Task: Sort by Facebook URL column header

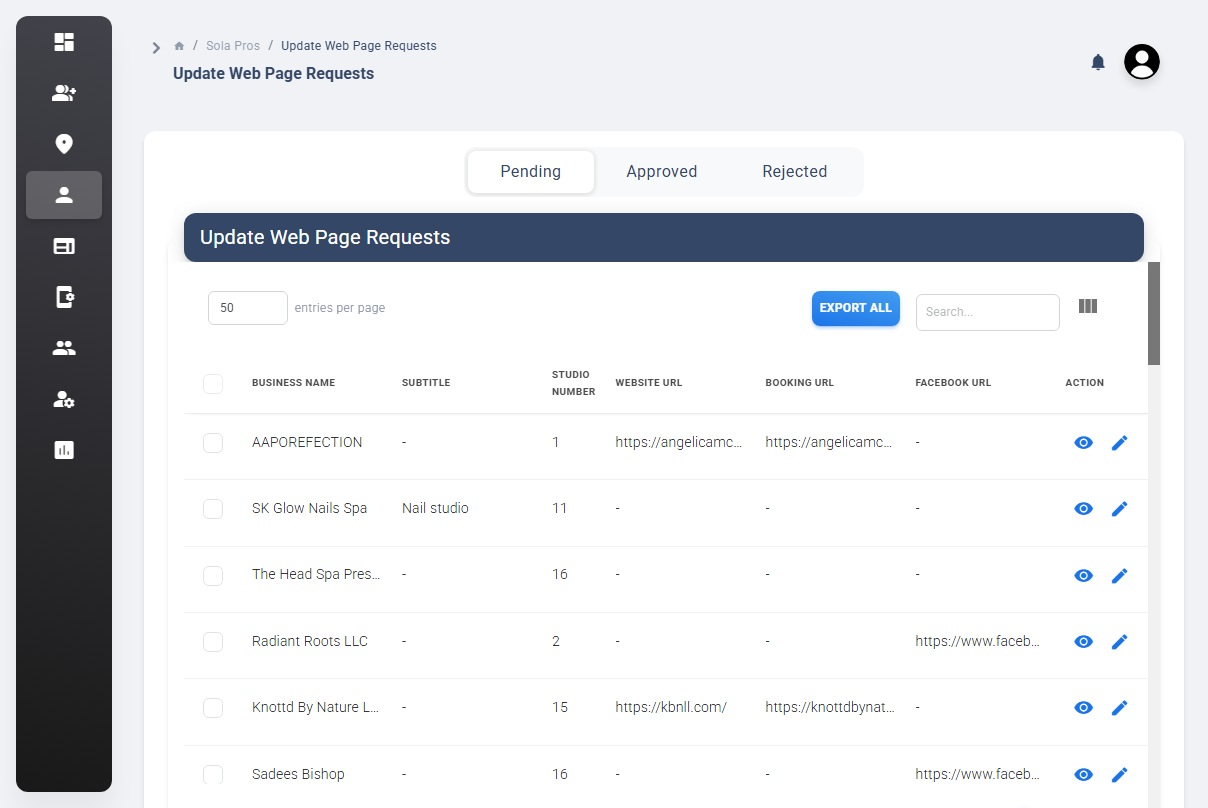Action: [x=953, y=383]
